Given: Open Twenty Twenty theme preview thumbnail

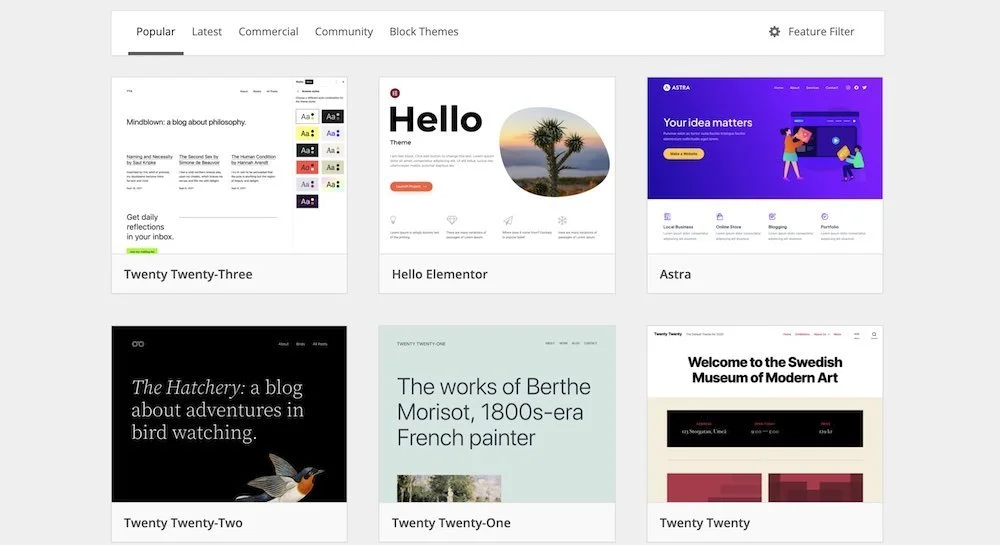Looking at the screenshot, I should (x=765, y=414).
